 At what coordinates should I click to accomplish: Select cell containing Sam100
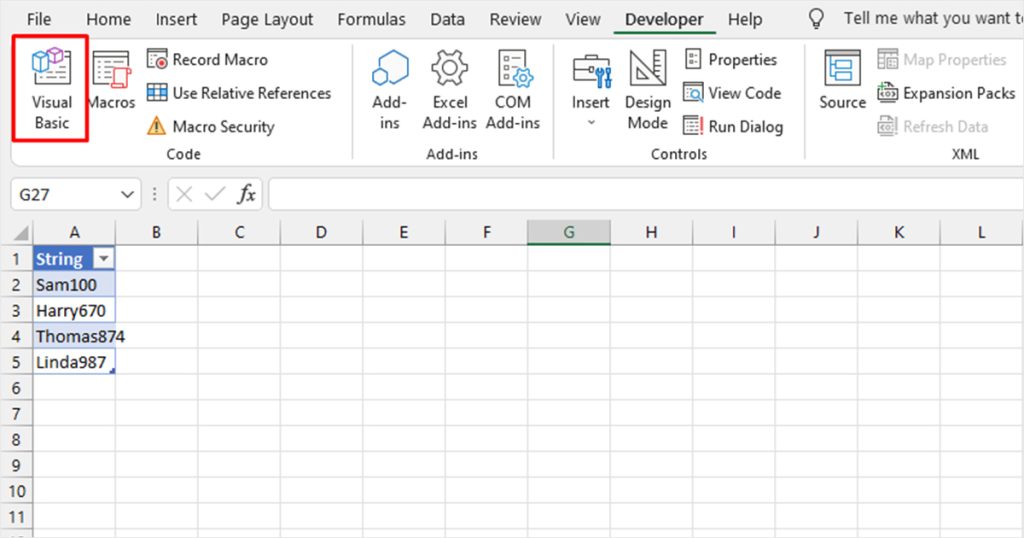coord(74,285)
